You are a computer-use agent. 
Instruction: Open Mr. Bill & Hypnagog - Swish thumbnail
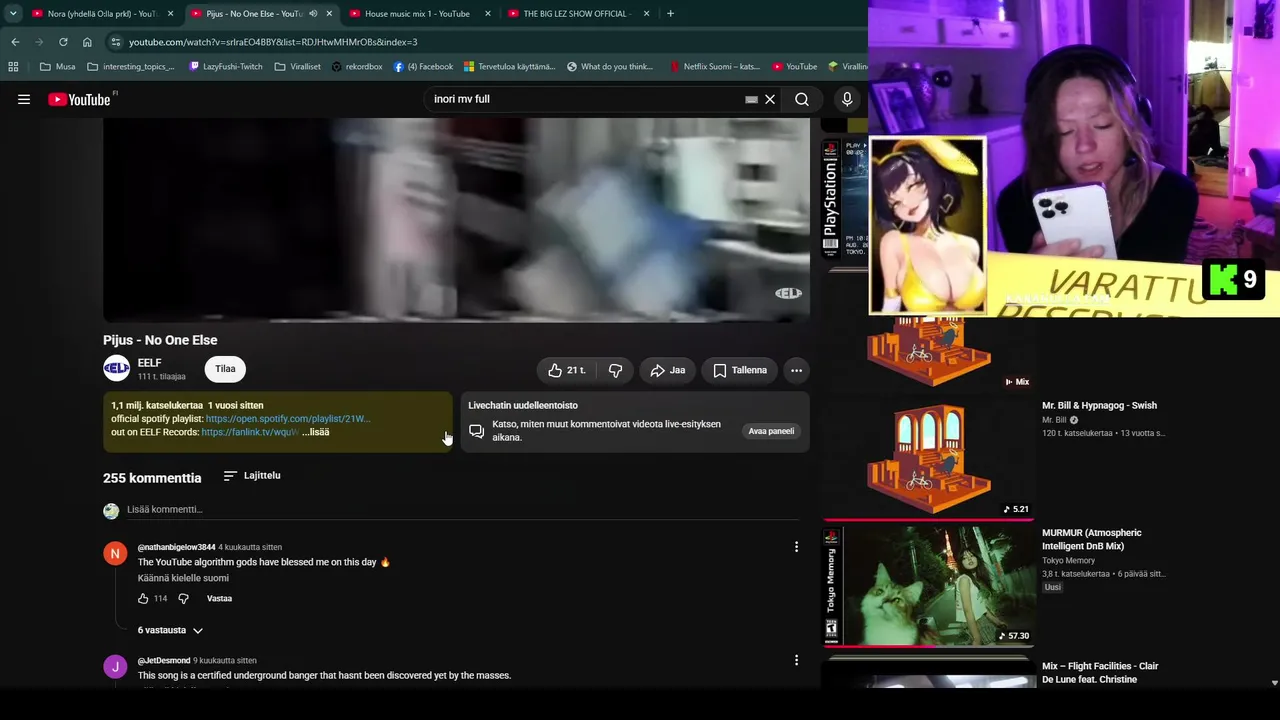coord(929,459)
